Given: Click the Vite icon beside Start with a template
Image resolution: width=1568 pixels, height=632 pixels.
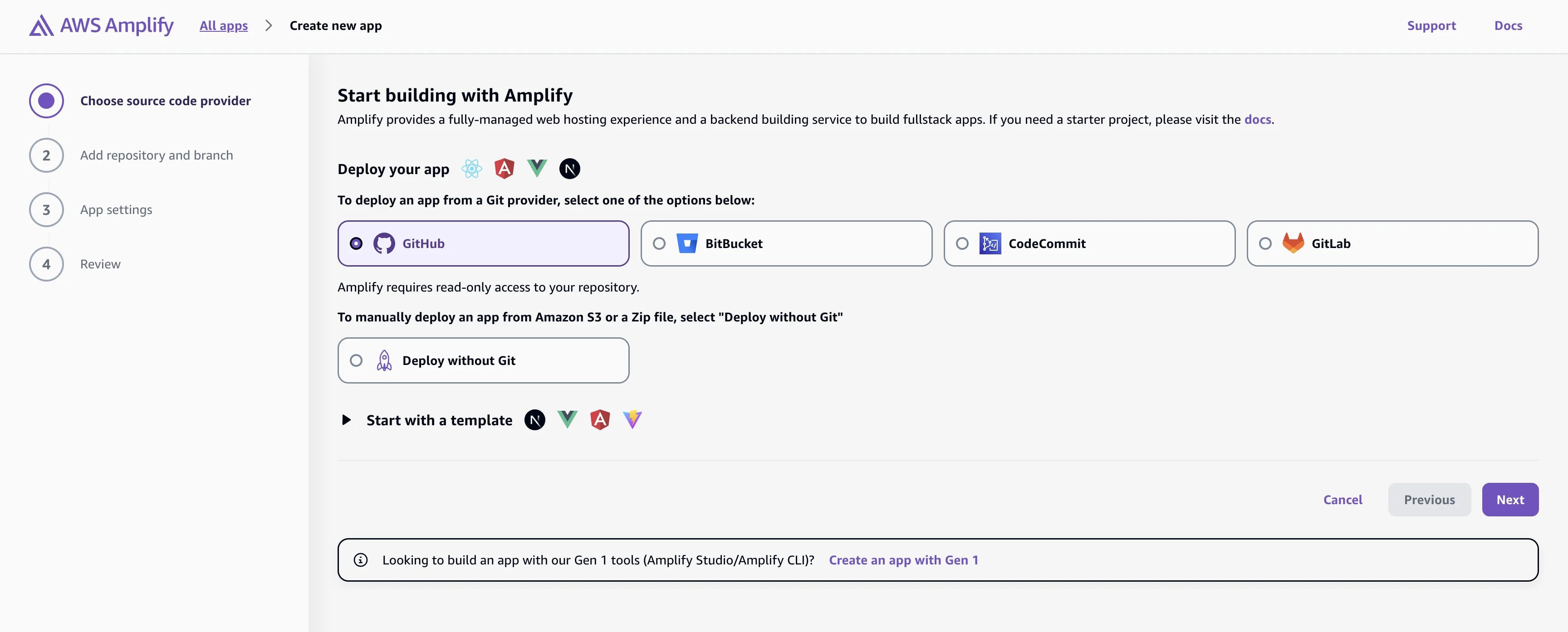Looking at the screenshot, I should [x=632, y=419].
